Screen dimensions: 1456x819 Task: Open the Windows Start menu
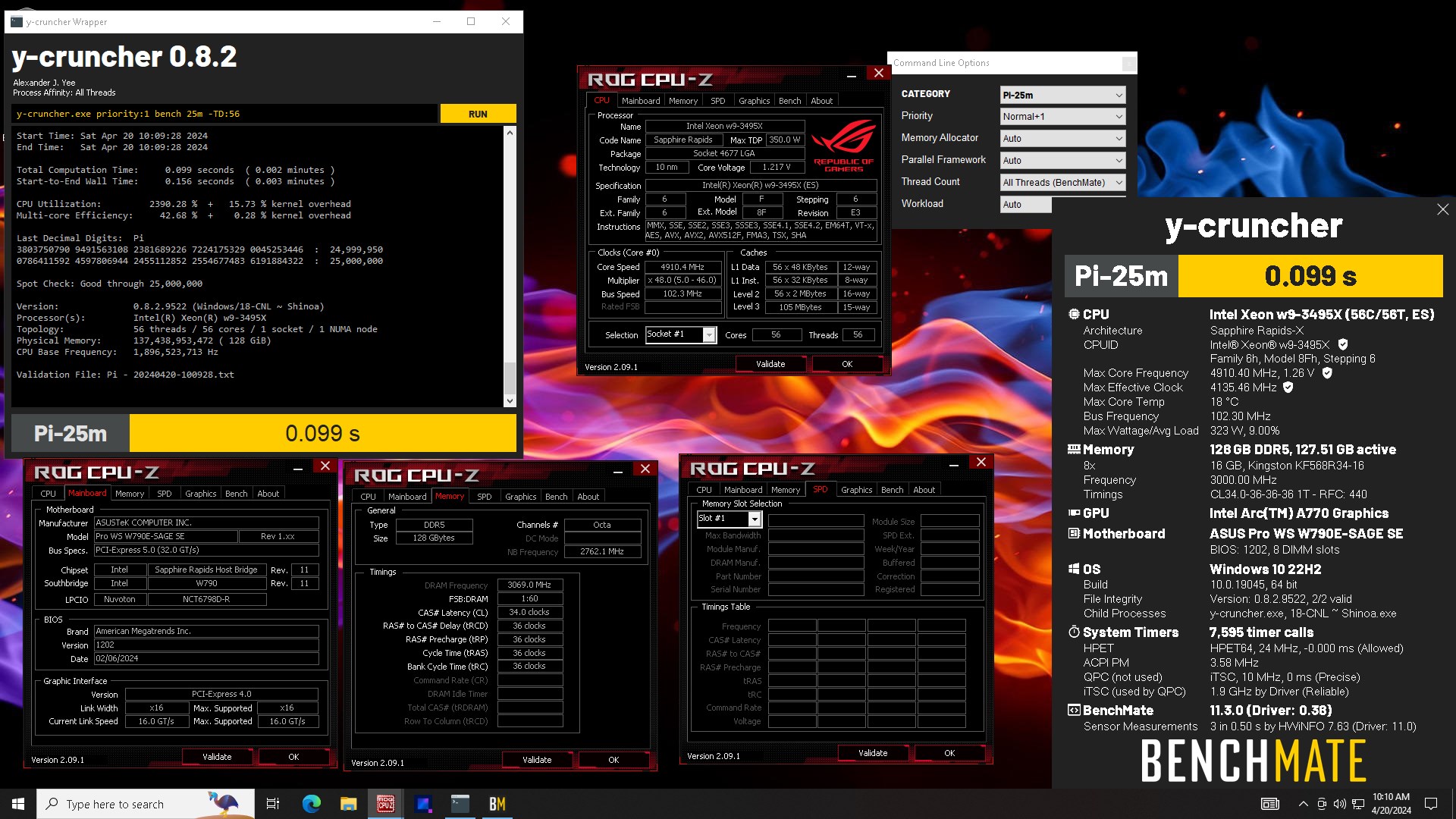pyautogui.click(x=18, y=804)
